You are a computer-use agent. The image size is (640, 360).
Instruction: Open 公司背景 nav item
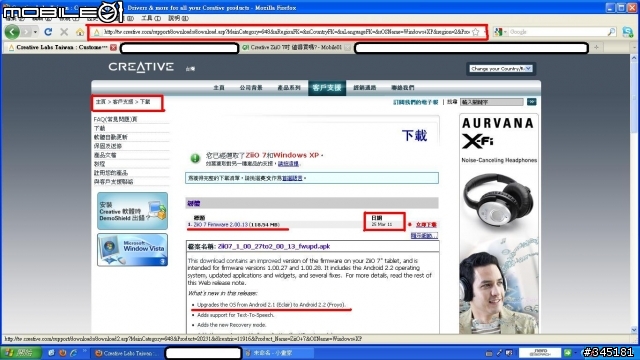pos(251,88)
